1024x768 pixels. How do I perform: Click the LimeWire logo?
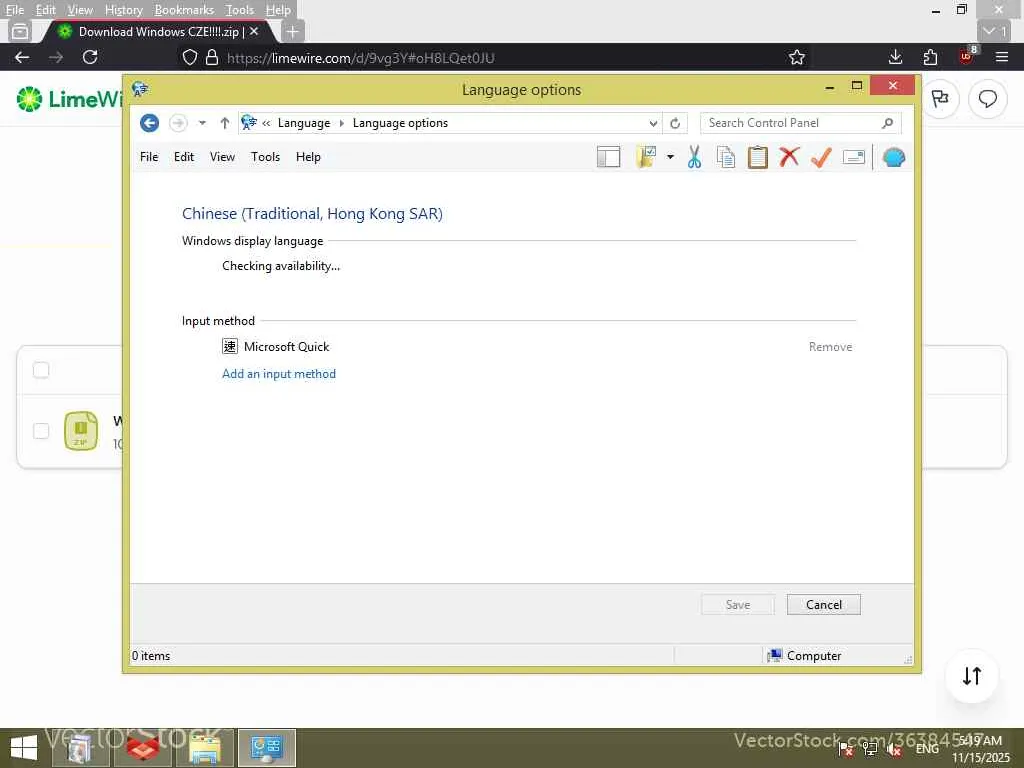(69, 99)
